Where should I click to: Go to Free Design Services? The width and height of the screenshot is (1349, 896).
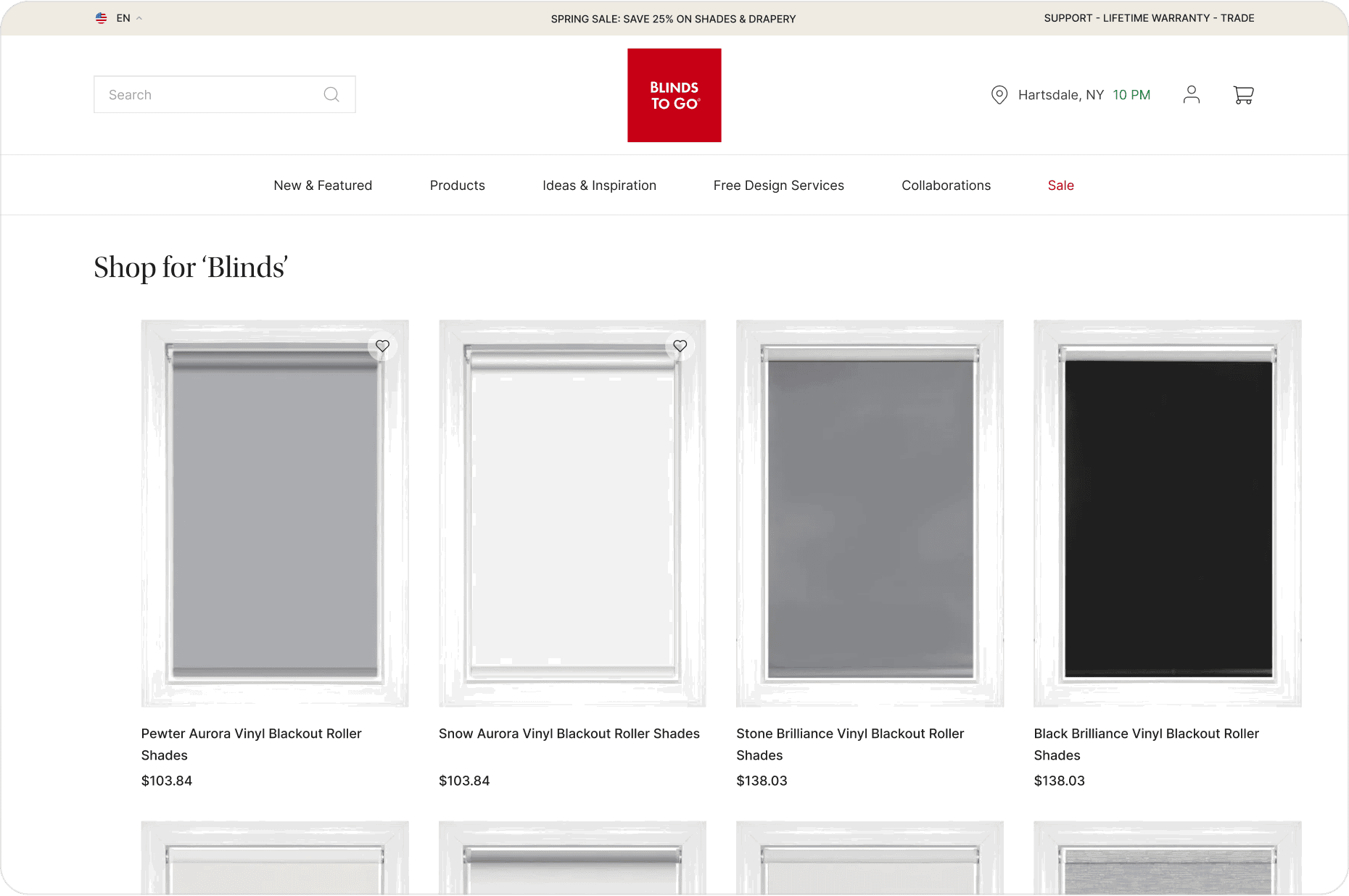pos(778,186)
